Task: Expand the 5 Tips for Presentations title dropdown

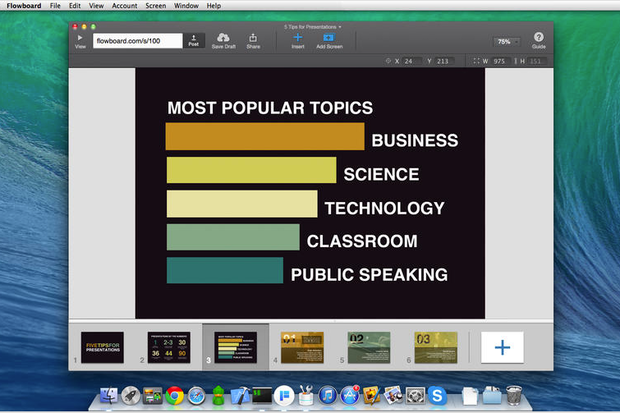Action: tap(312, 27)
